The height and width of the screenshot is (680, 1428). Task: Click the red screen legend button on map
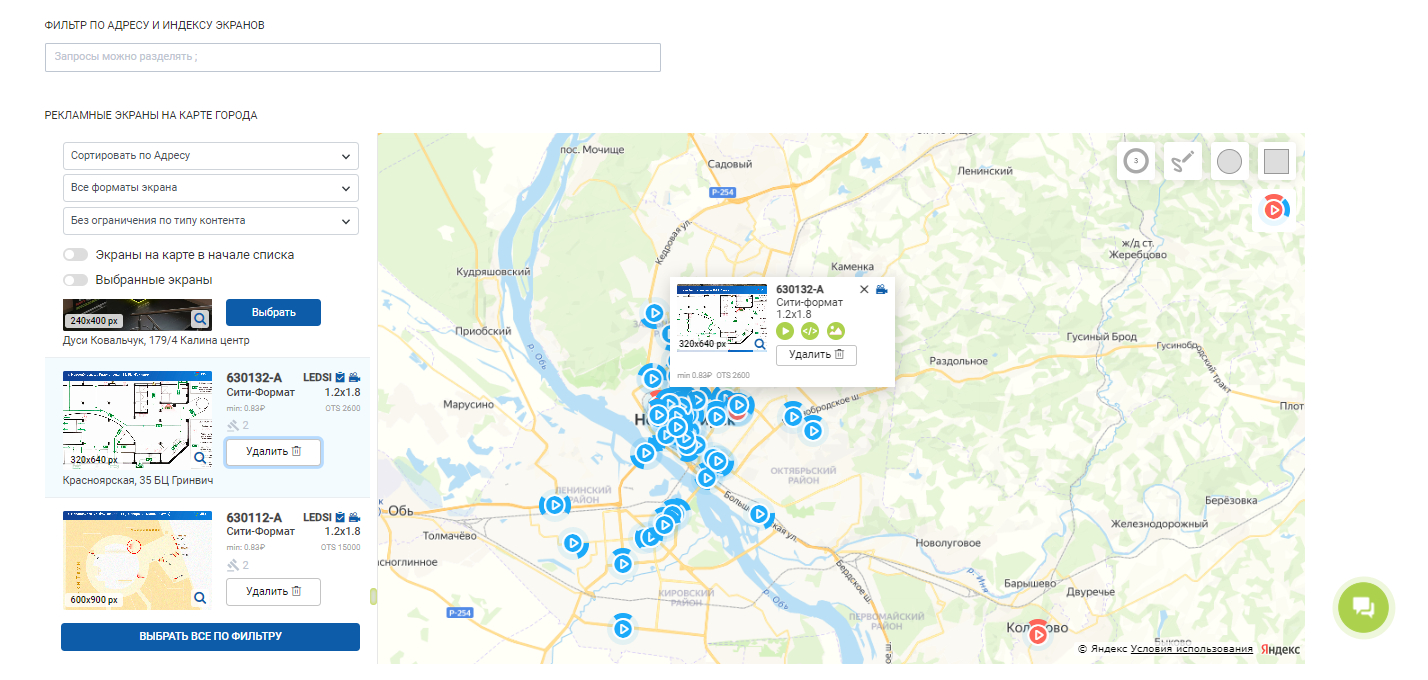click(x=1275, y=208)
